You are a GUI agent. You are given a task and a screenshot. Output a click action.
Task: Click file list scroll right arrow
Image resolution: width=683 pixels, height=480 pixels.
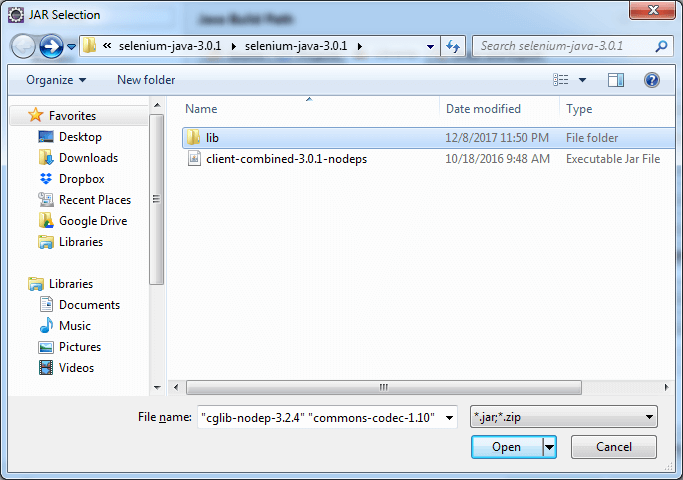[666, 387]
